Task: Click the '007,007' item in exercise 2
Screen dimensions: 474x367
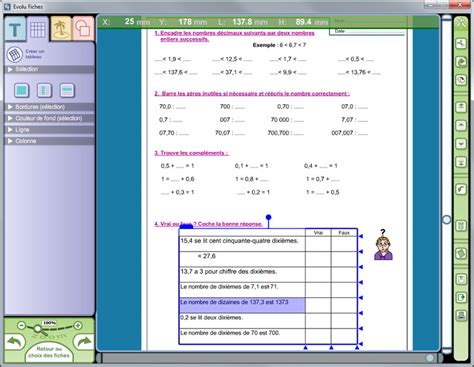Action: (350, 133)
